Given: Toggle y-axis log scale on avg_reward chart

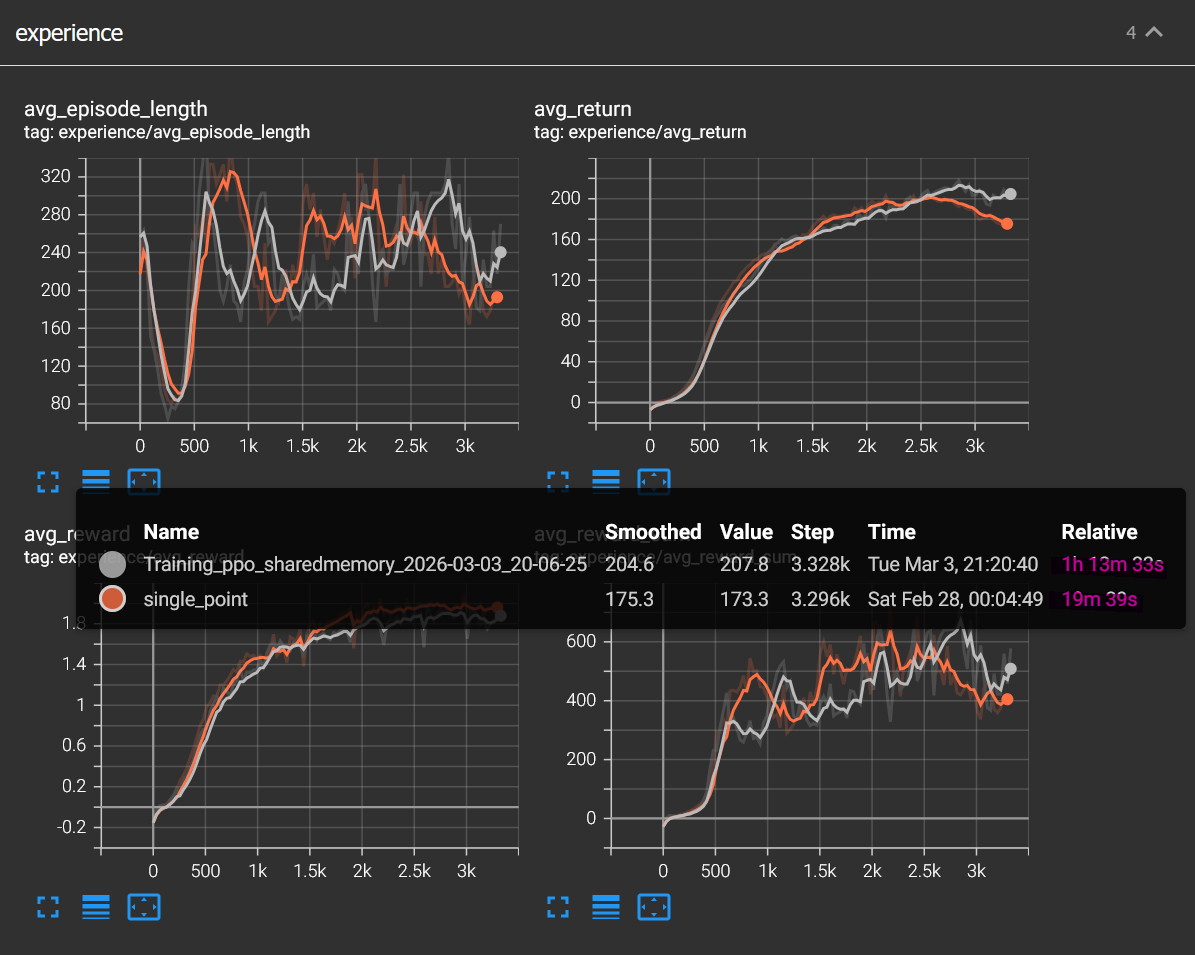Looking at the screenshot, I should (x=96, y=907).
